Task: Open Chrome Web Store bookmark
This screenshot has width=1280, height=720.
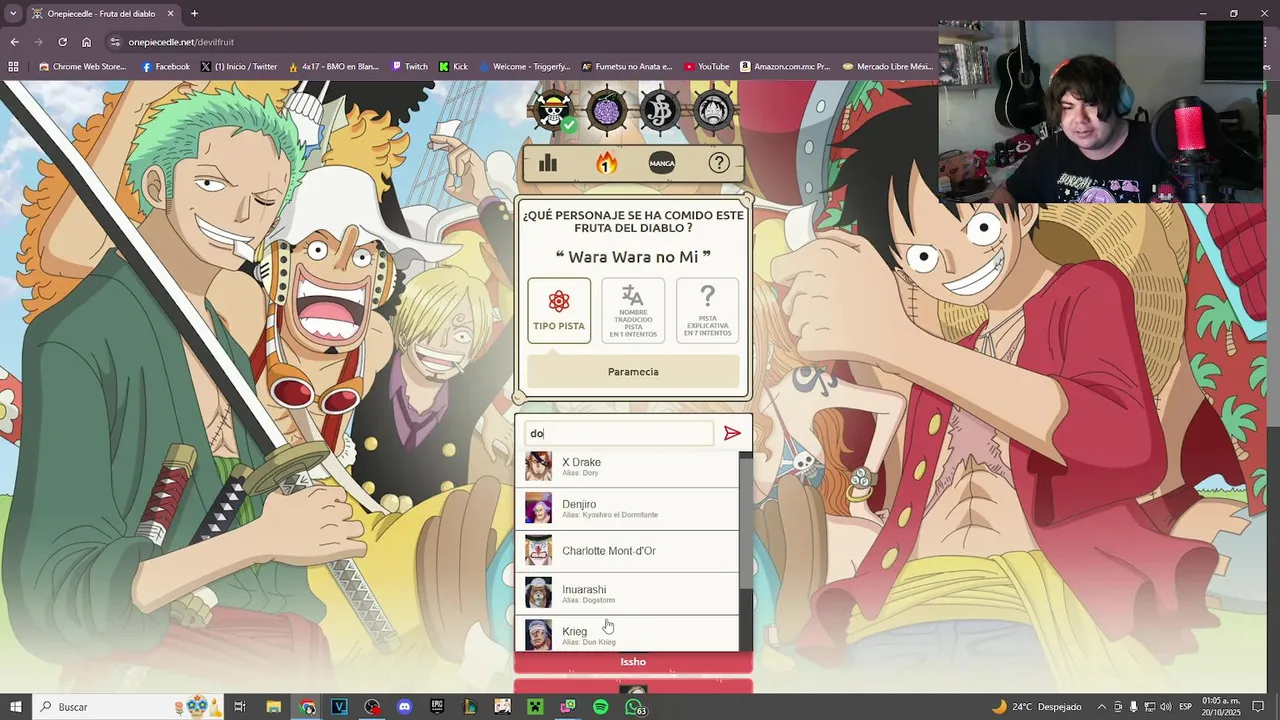Action: click(x=82, y=67)
